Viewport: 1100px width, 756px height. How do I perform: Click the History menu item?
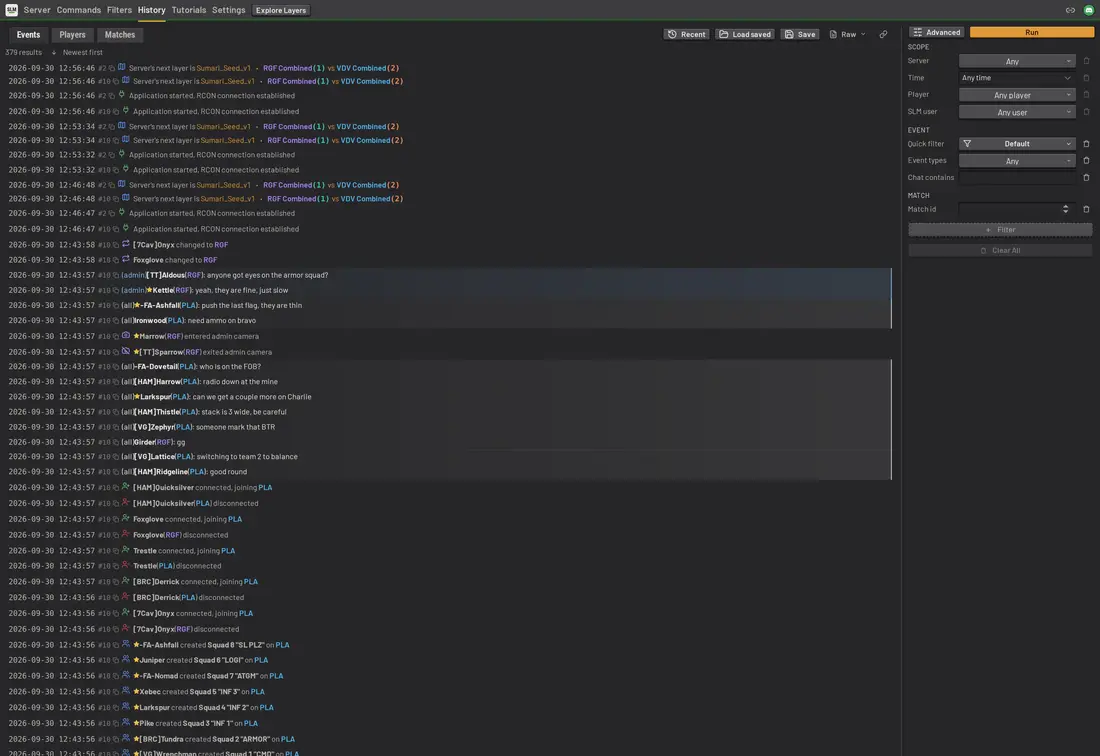152,10
